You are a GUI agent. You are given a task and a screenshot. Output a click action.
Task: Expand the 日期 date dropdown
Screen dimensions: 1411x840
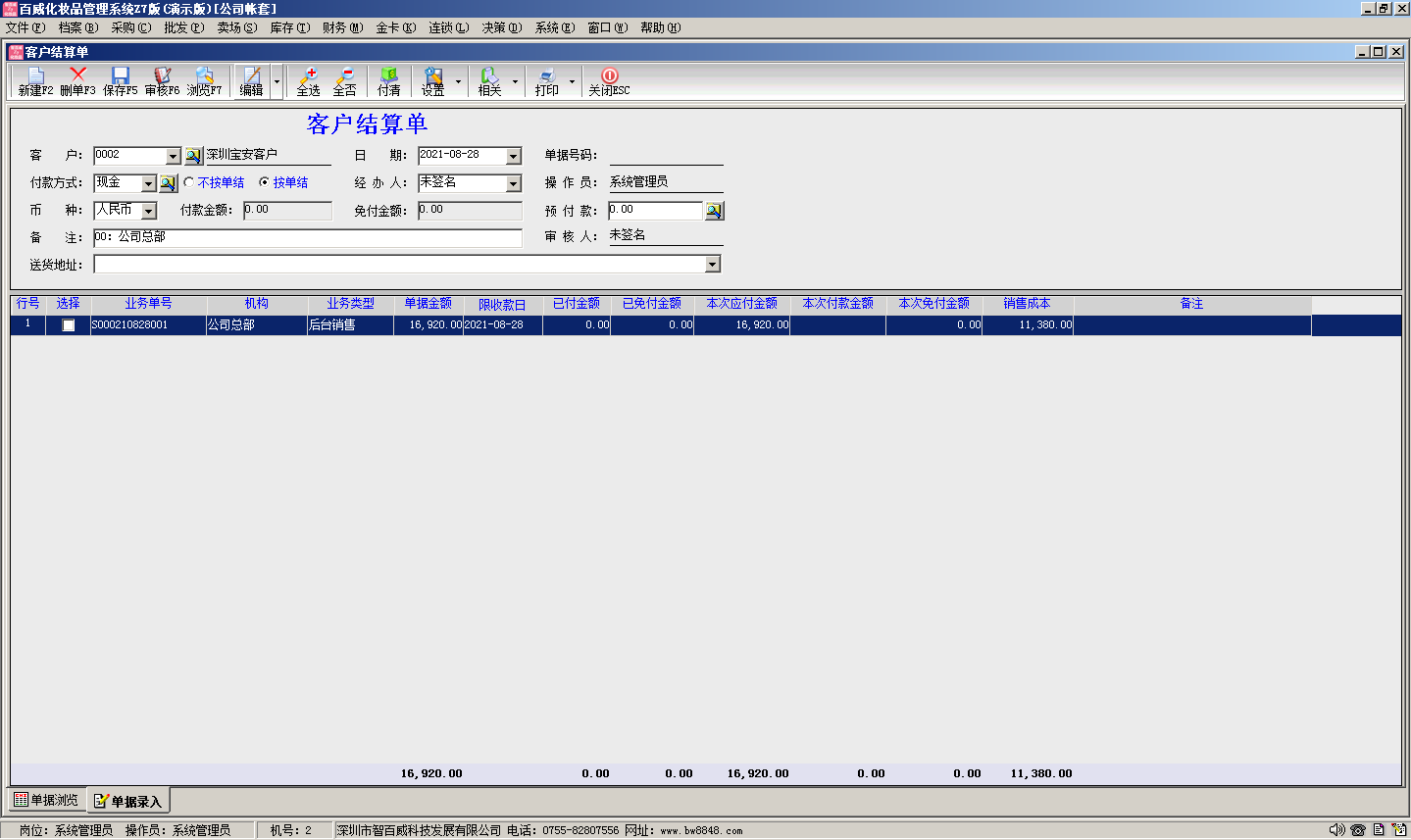pos(513,156)
